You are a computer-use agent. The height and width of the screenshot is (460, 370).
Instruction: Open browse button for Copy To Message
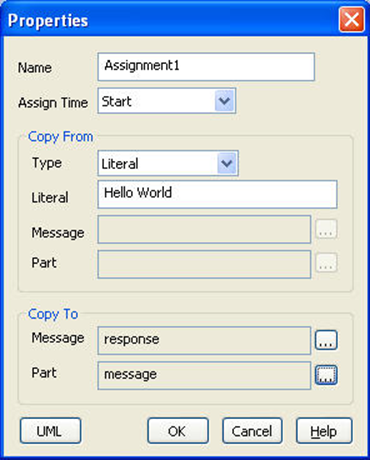coord(326,340)
